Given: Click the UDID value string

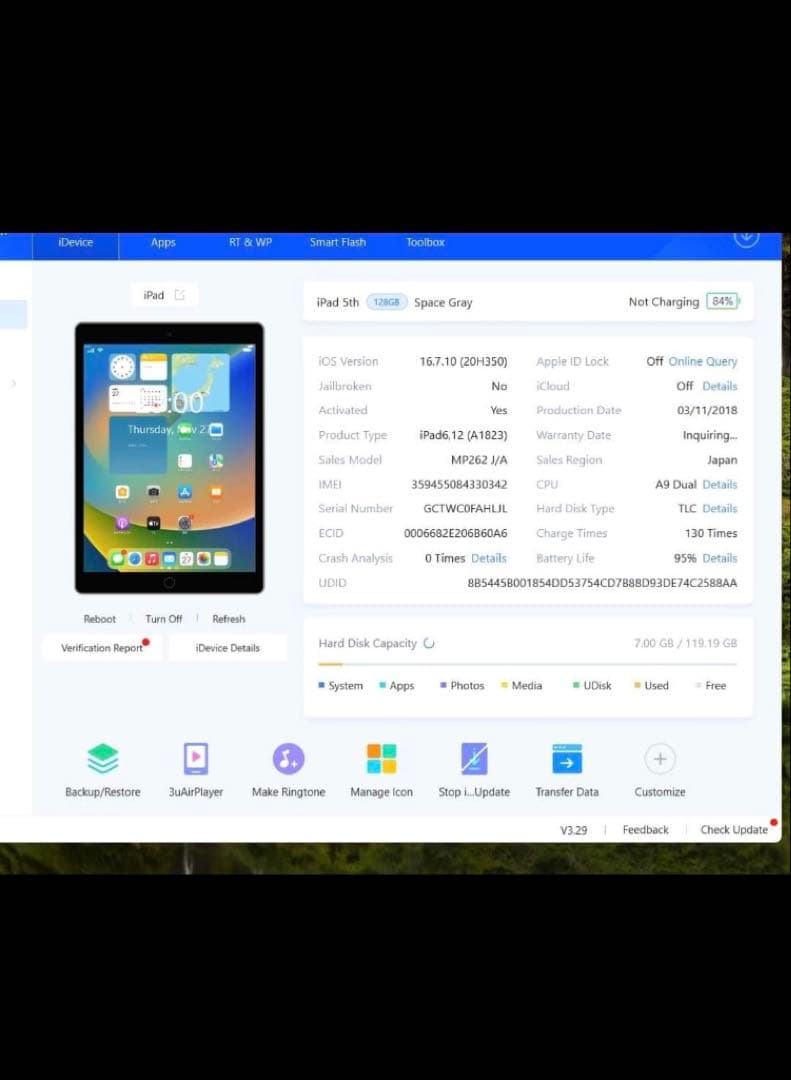Looking at the screenshot, I should click(602, 583).
